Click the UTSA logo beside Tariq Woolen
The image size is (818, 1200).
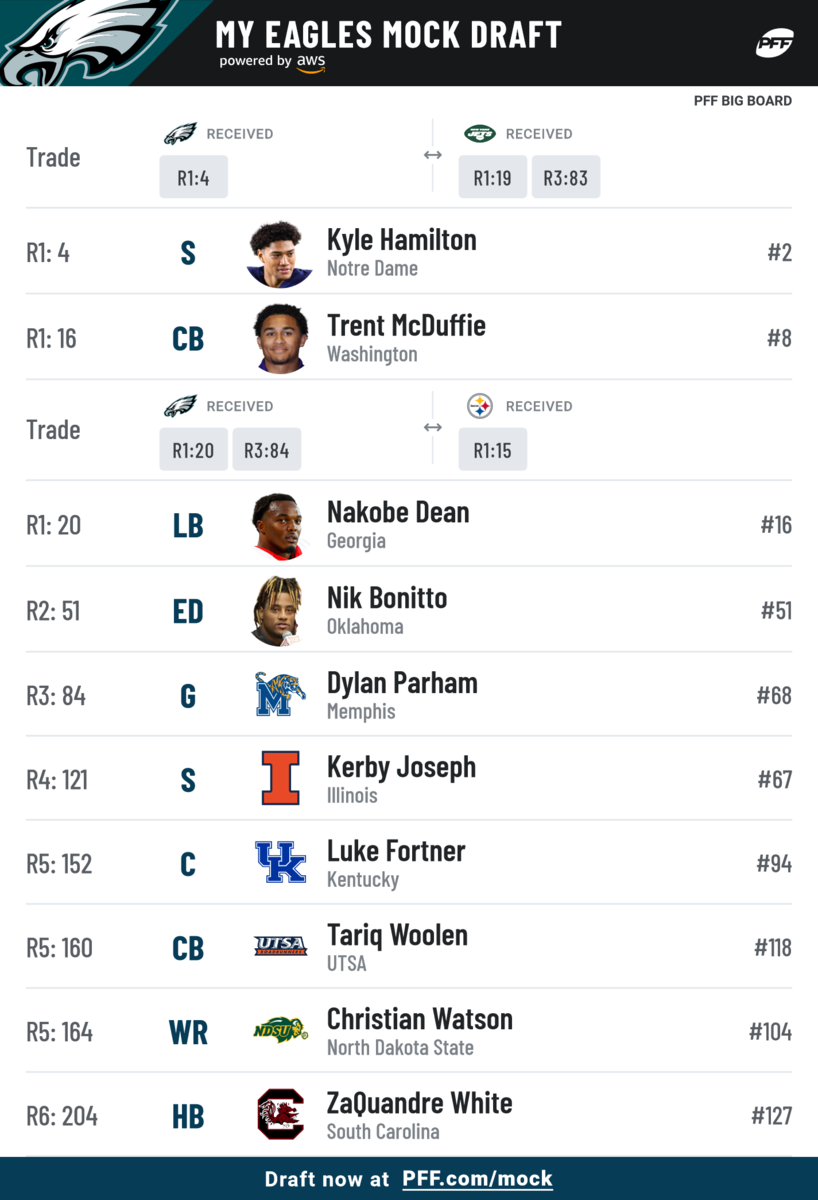280,947
